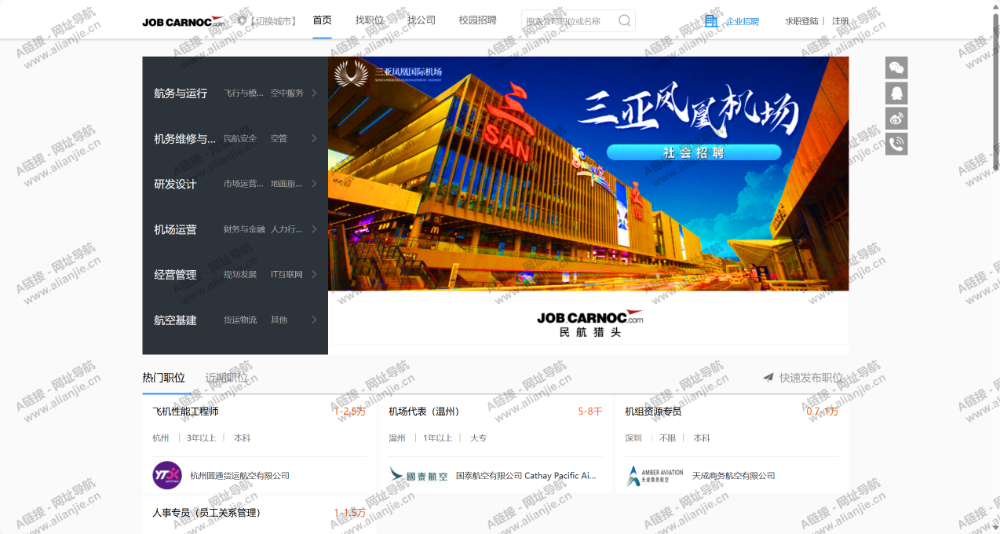
Task: Click company name 国泰航空有限公司 Cathay Pacific
Action: 526,475
